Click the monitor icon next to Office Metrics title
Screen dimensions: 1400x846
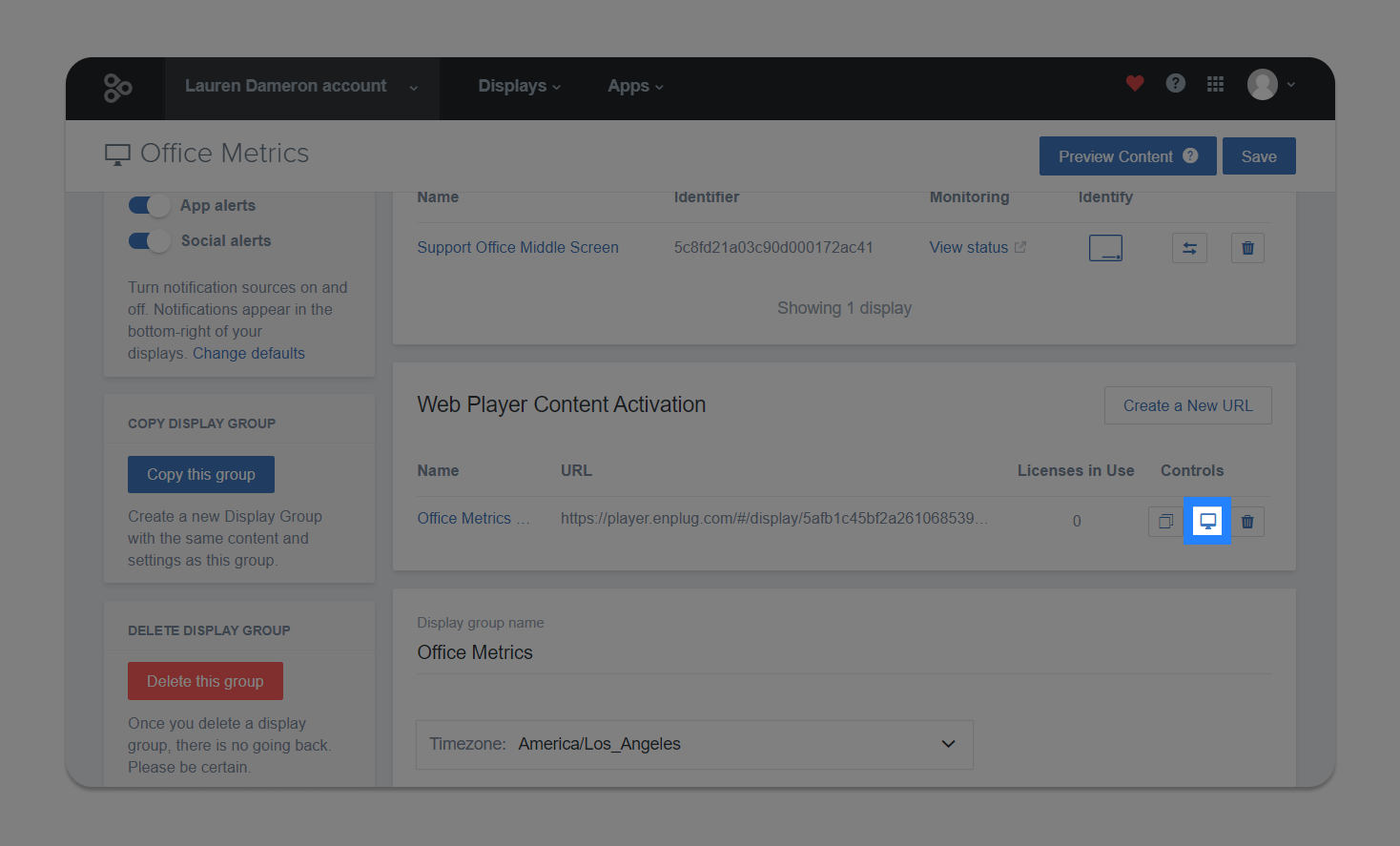[x=117, y=155]
